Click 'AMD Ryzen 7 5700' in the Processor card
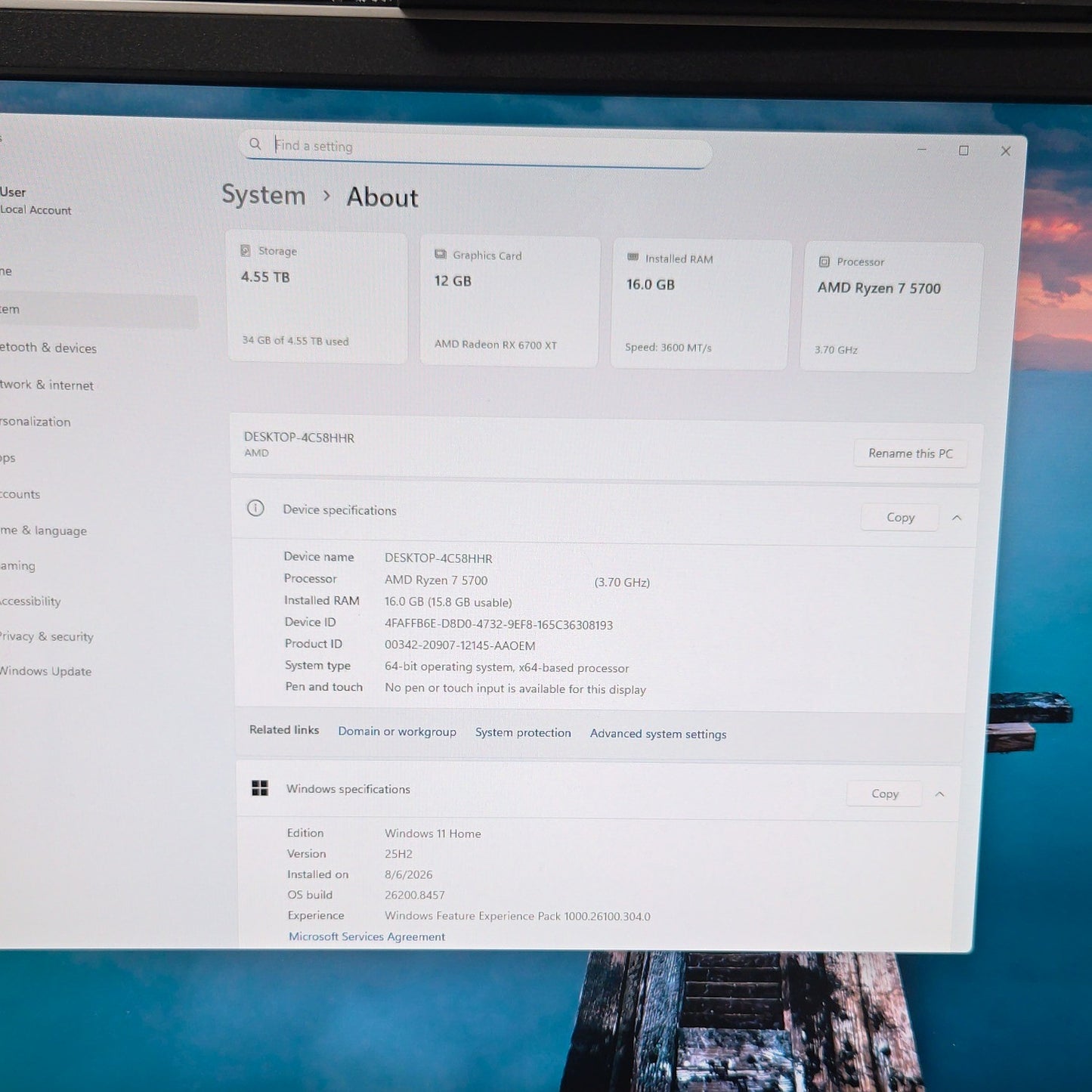Screen dimensions: 1092x1092 [x=879, y=288]
